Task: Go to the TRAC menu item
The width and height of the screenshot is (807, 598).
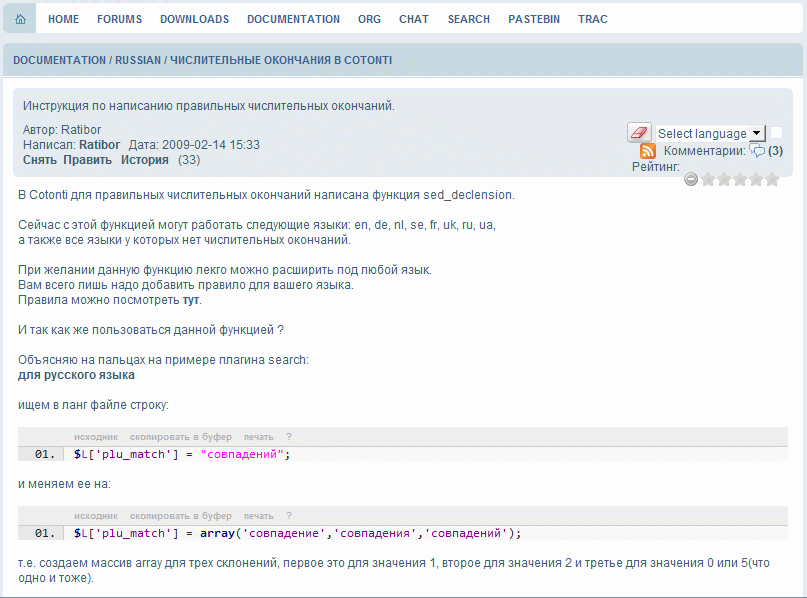Action: [593, 19]
